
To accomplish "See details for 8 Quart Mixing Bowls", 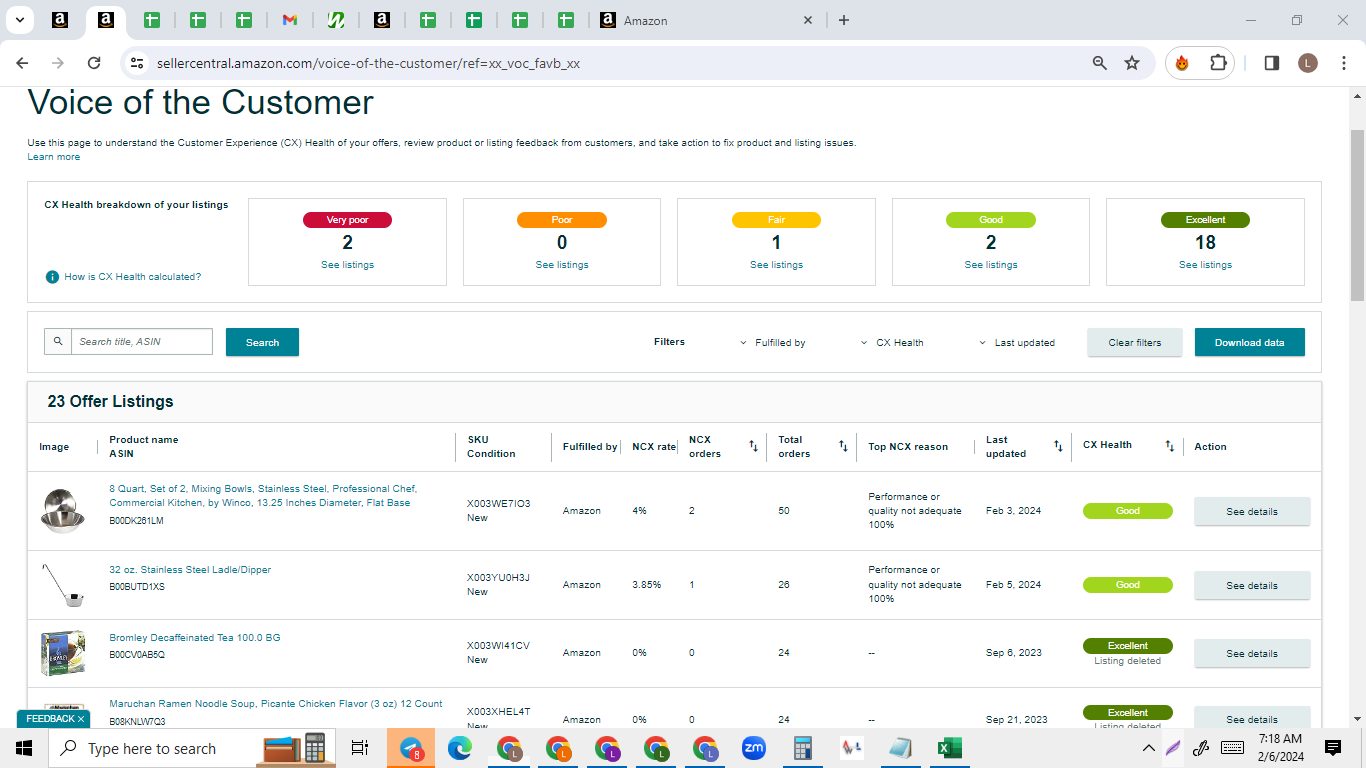I will (1252, 511).
